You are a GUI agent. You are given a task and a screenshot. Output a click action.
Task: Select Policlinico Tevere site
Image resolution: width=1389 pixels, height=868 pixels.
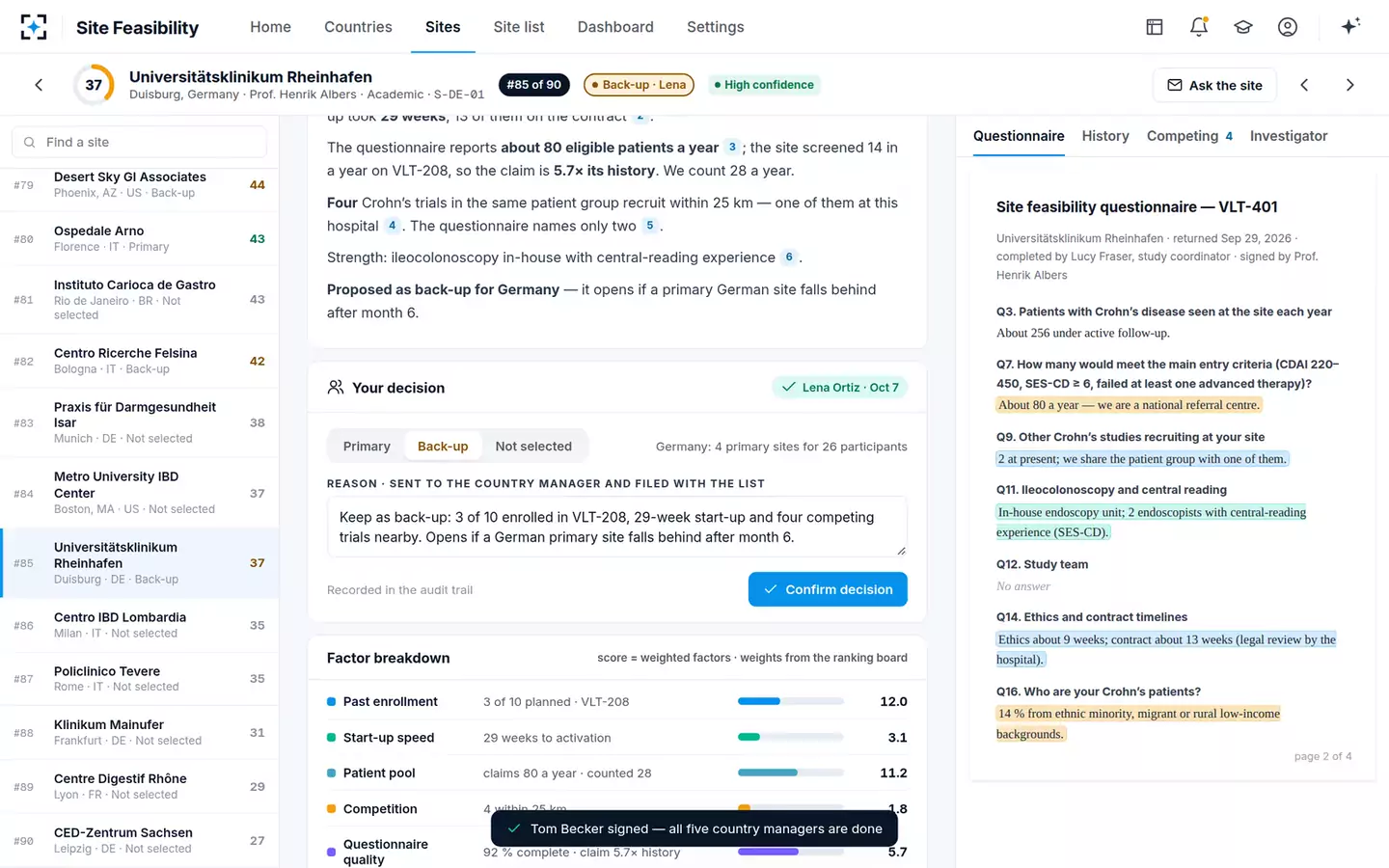click(x=140, y=679)
